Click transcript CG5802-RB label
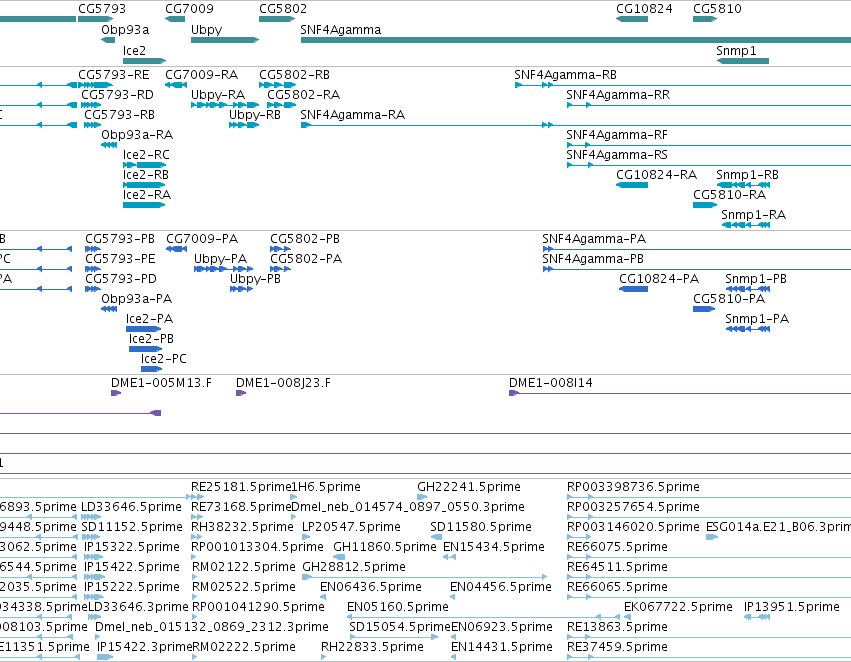The image size is (851, 662). point(295,74)
